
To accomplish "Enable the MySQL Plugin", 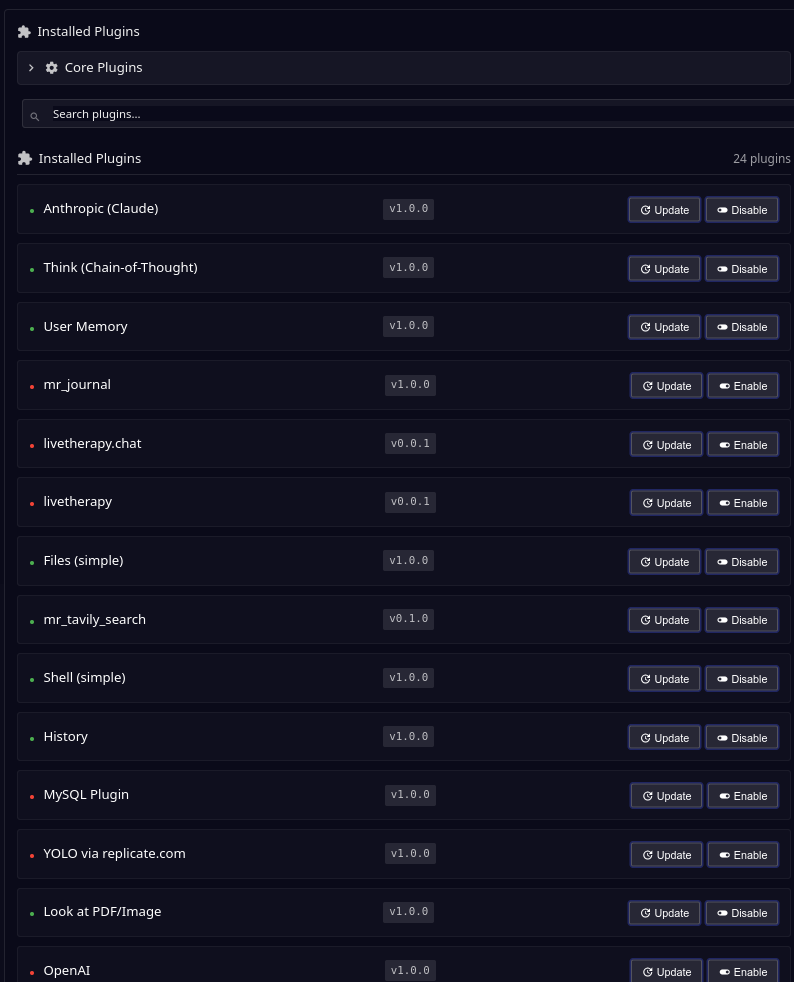I will 743,796.
